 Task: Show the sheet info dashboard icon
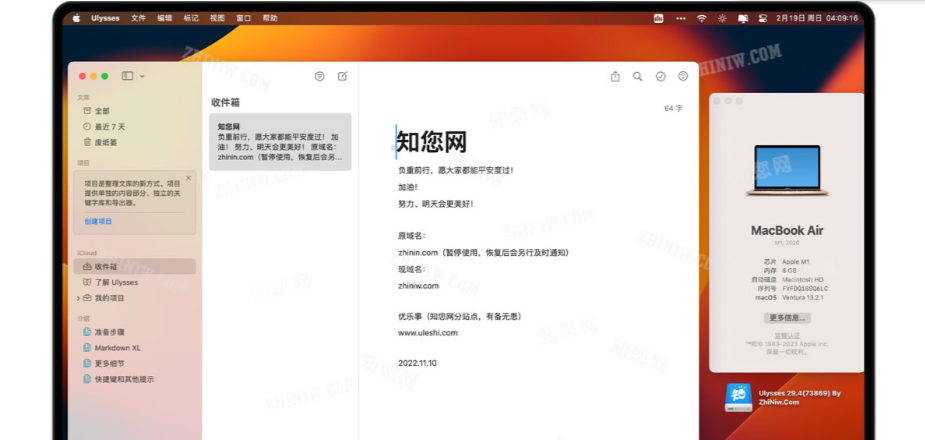click(683, 76)
